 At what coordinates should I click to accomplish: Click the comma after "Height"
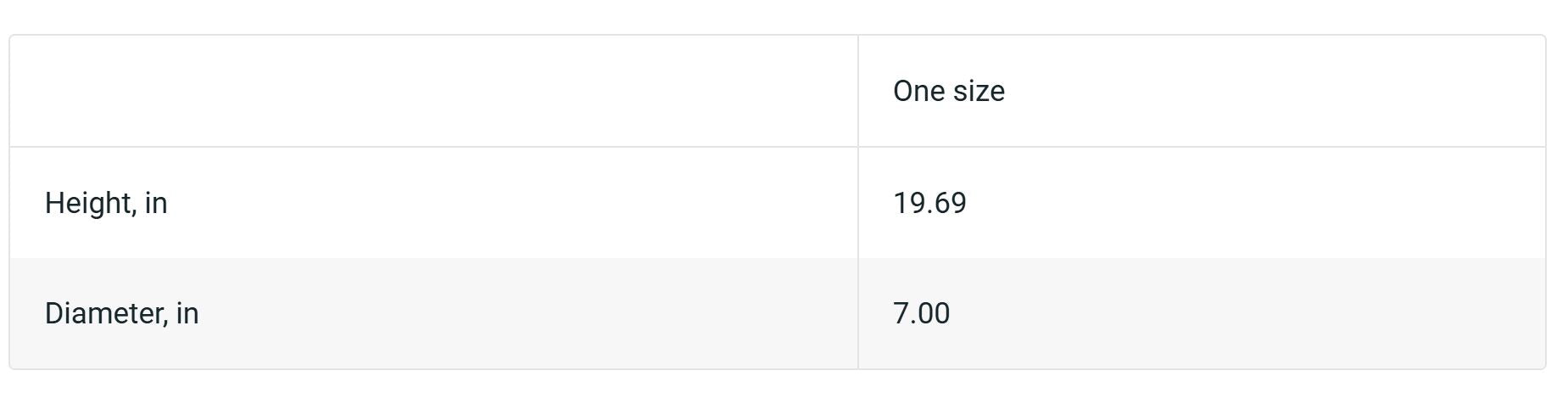133,211
